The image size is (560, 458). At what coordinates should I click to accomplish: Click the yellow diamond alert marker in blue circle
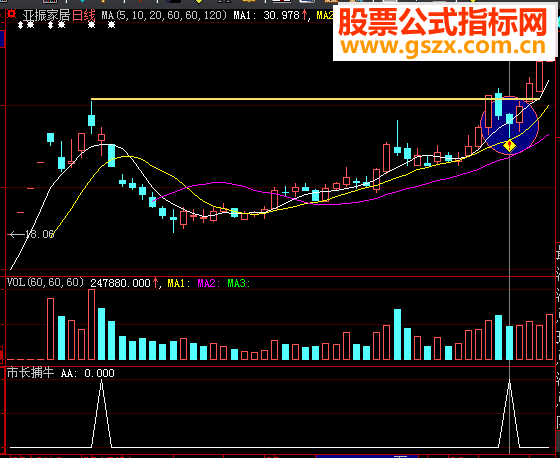(x=509, y=145)
